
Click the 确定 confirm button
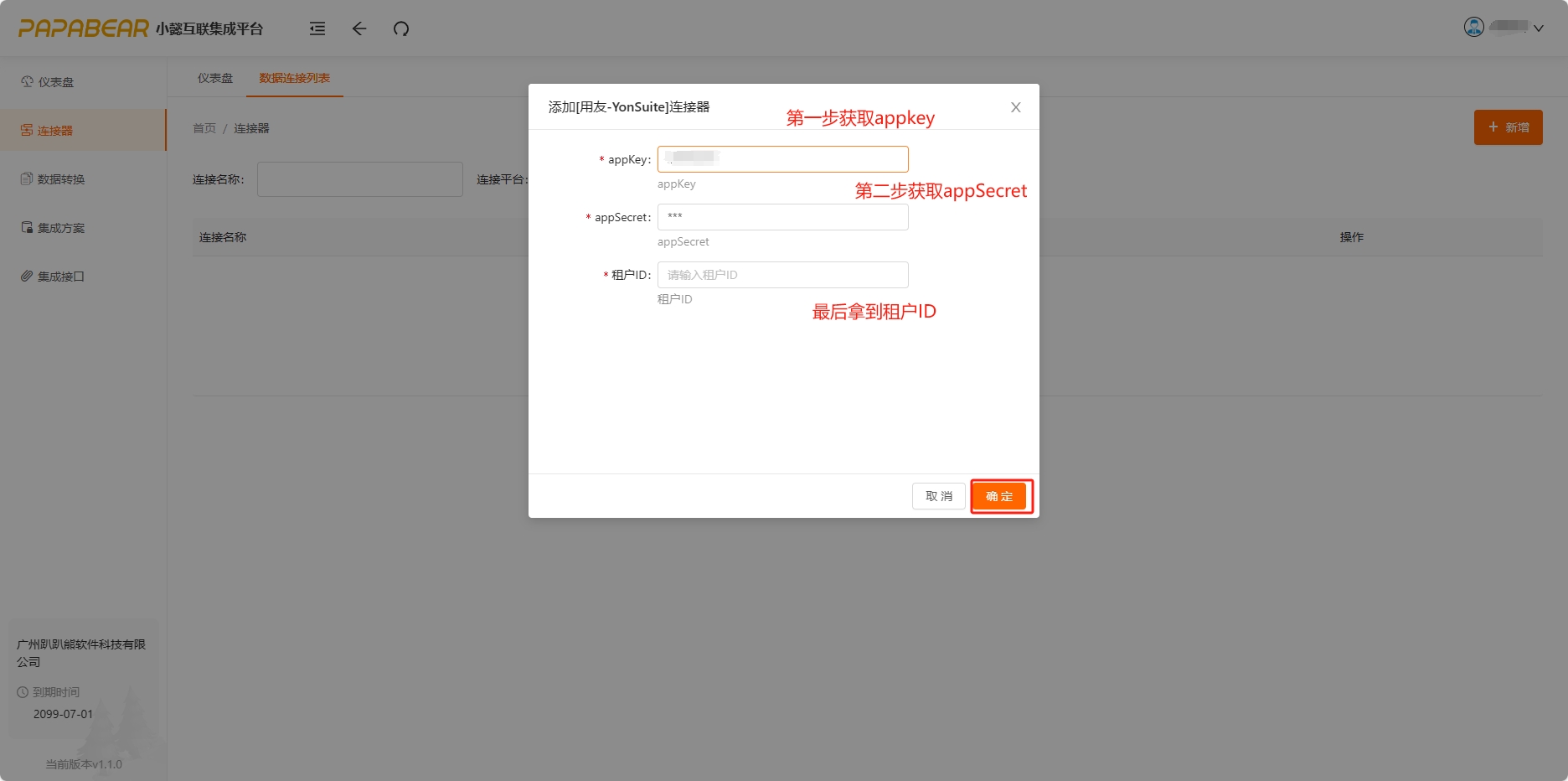pos(999,496)
